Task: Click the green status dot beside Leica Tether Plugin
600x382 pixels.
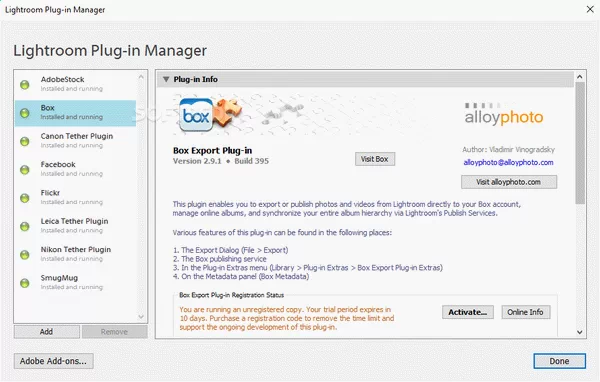Action: point(24,226)
